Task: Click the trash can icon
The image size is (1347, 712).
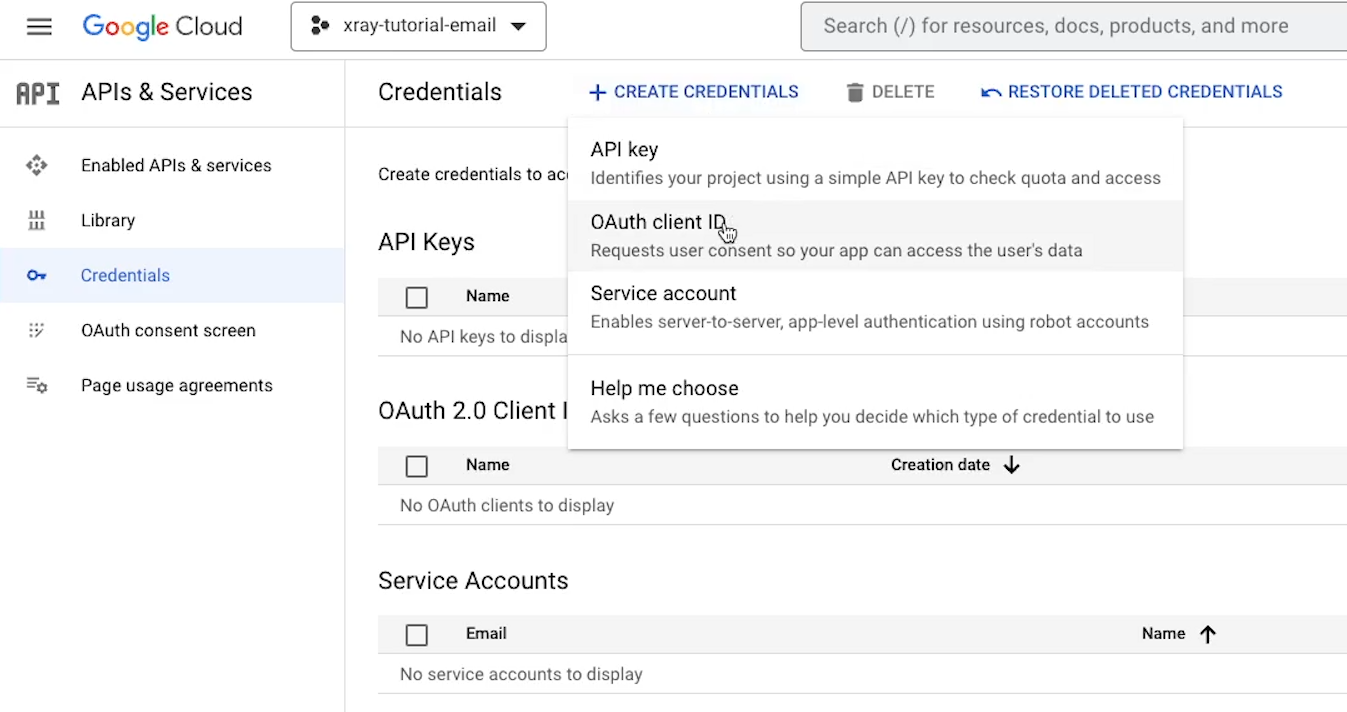Action: point(855,92)
